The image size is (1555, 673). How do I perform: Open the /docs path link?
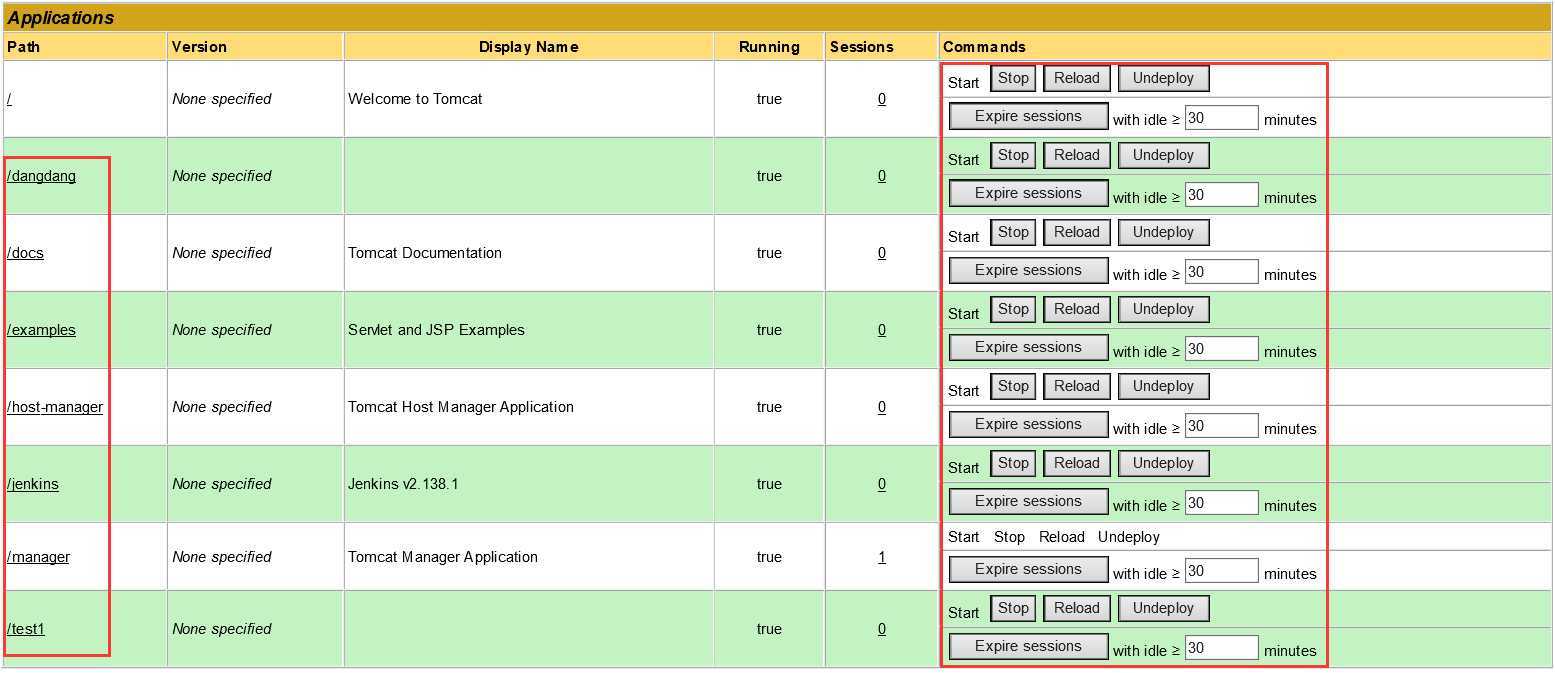click(x=26, y=253)
